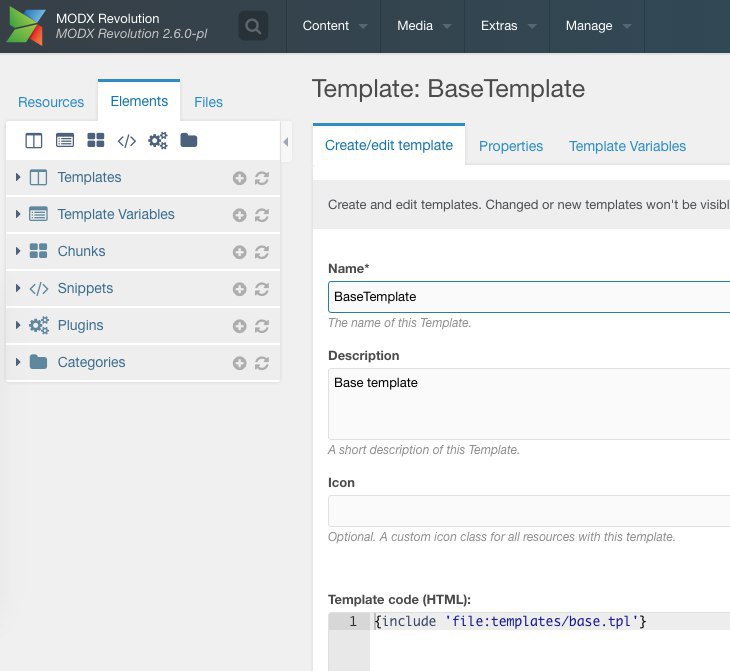The image size is (730, 671).
Task: Click the MODX logo icon
Action: [27, 26]
